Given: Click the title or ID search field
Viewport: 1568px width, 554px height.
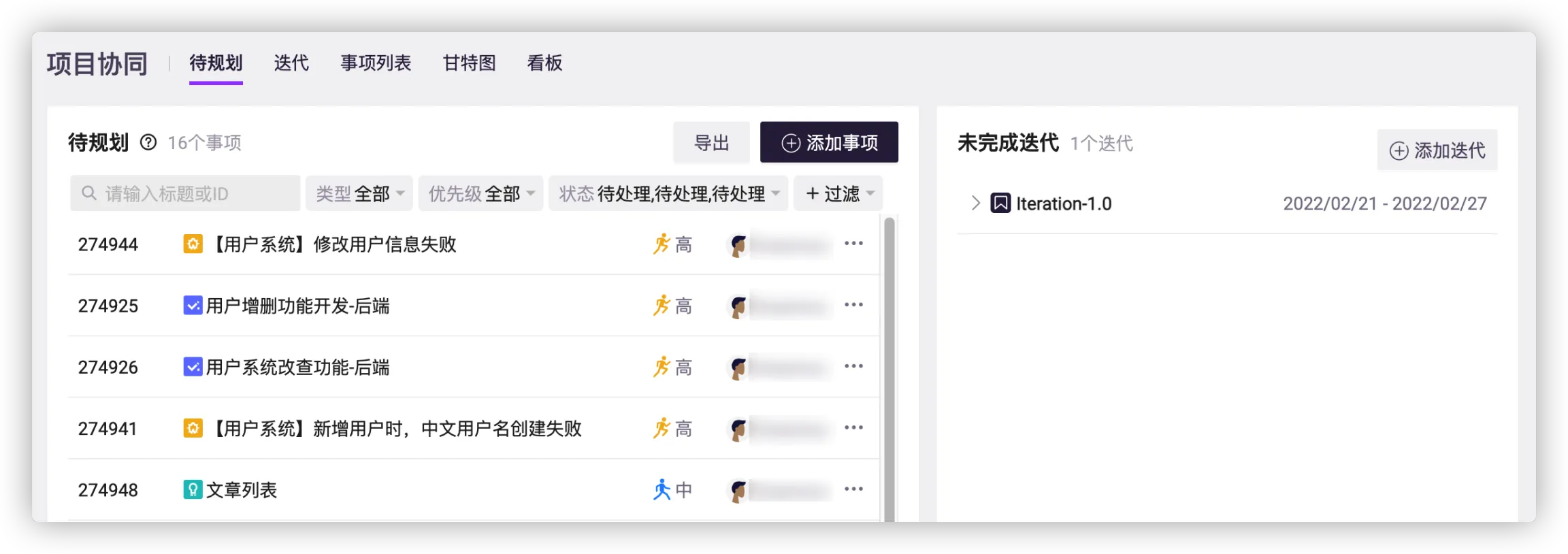Looking at the screenshot, I should click(185, 194).
